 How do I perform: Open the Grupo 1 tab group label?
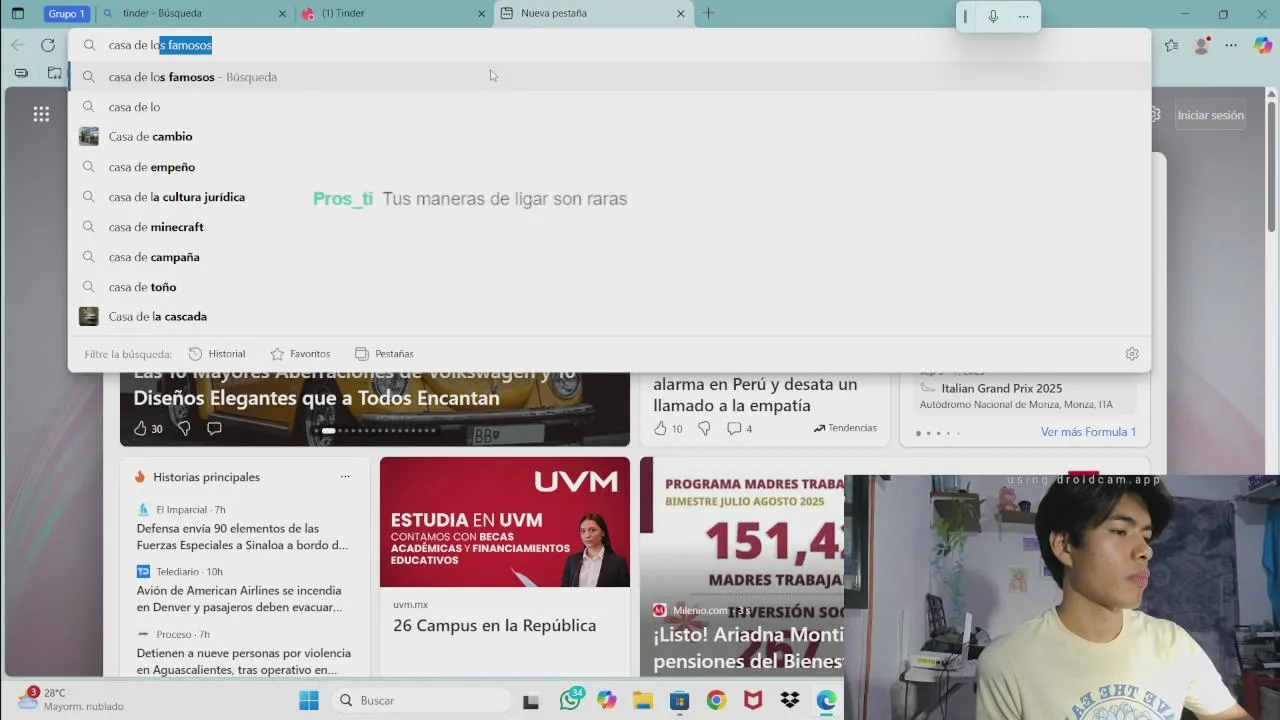point(66,14)
